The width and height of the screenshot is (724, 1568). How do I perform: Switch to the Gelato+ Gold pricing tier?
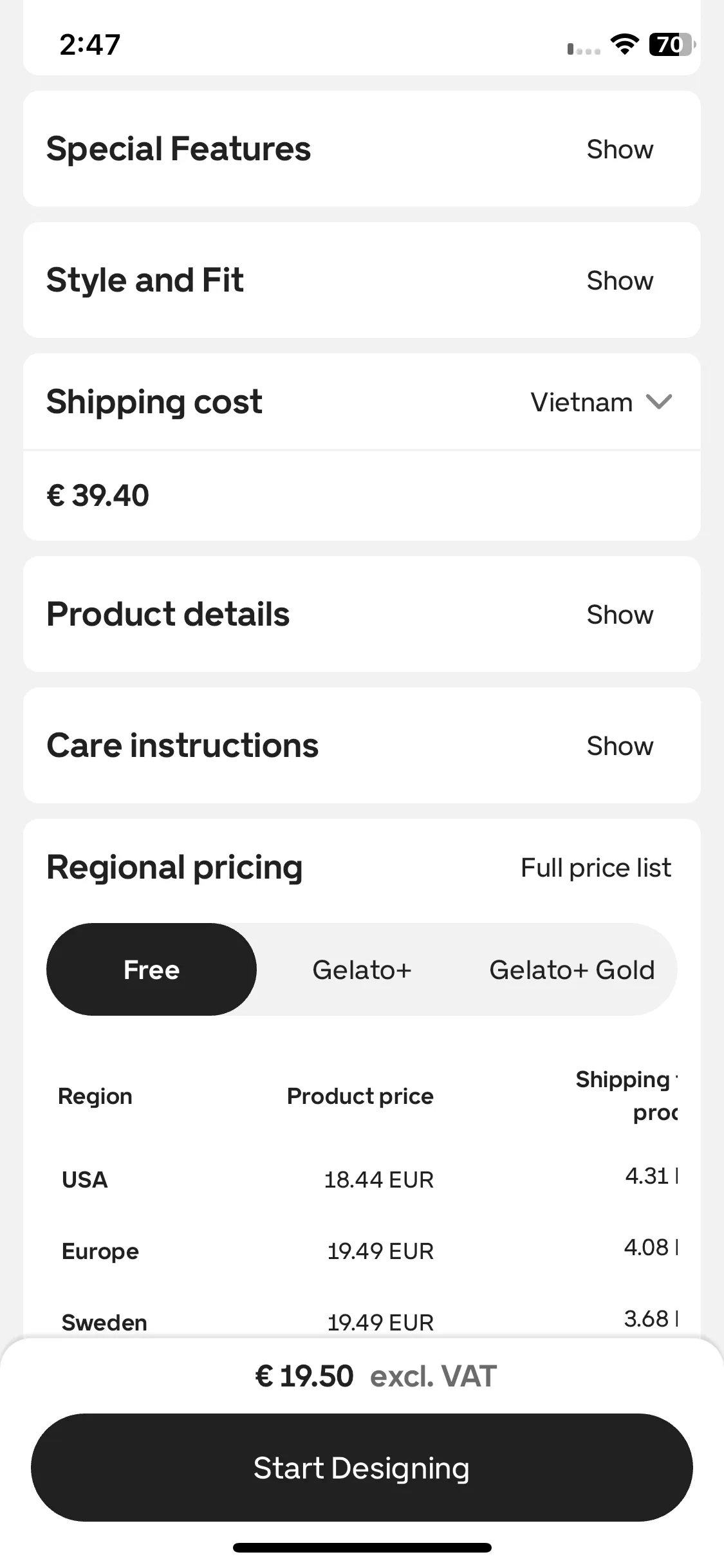pos(571,969)
